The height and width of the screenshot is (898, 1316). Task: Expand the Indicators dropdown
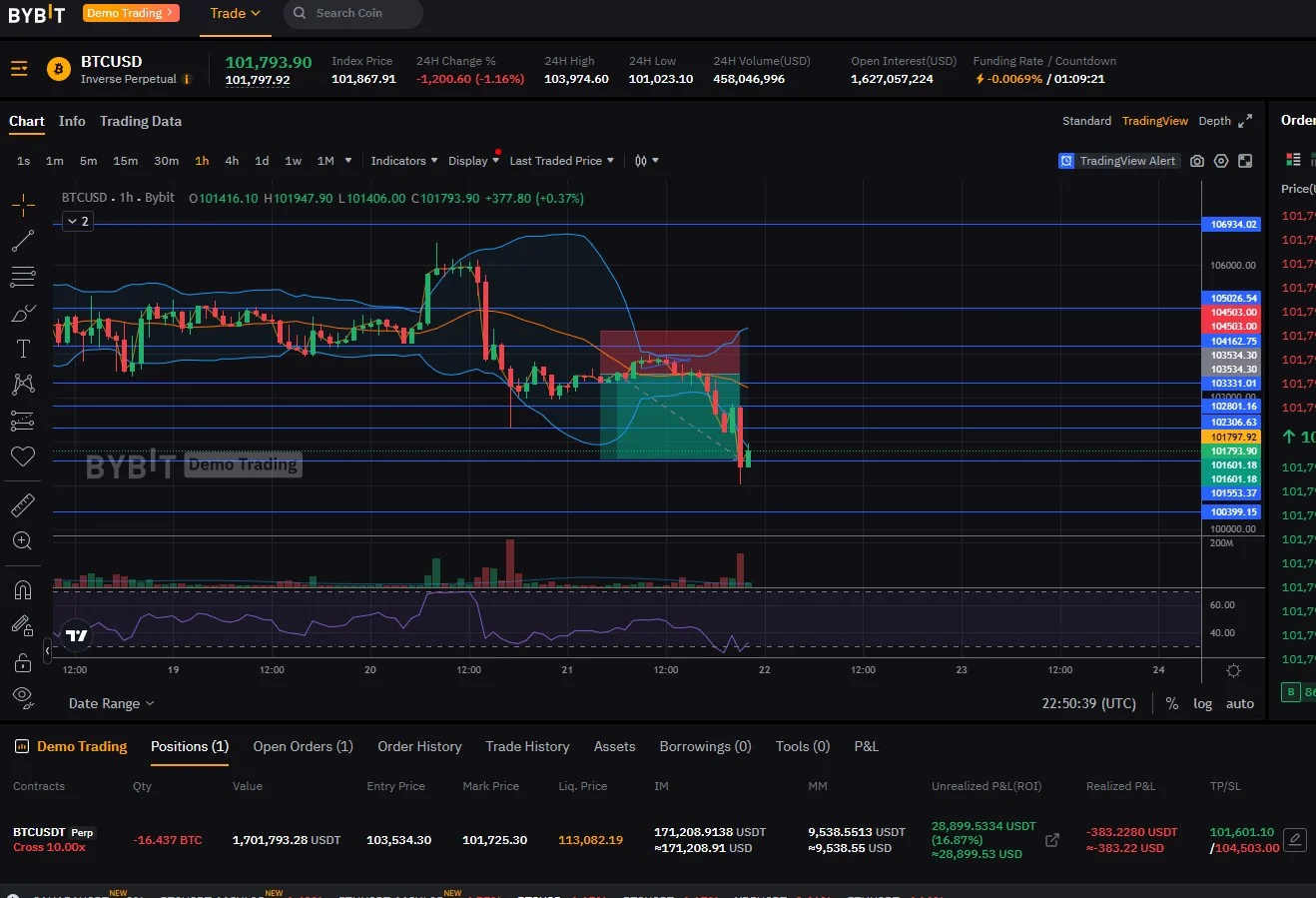click(x=404, y=161)
